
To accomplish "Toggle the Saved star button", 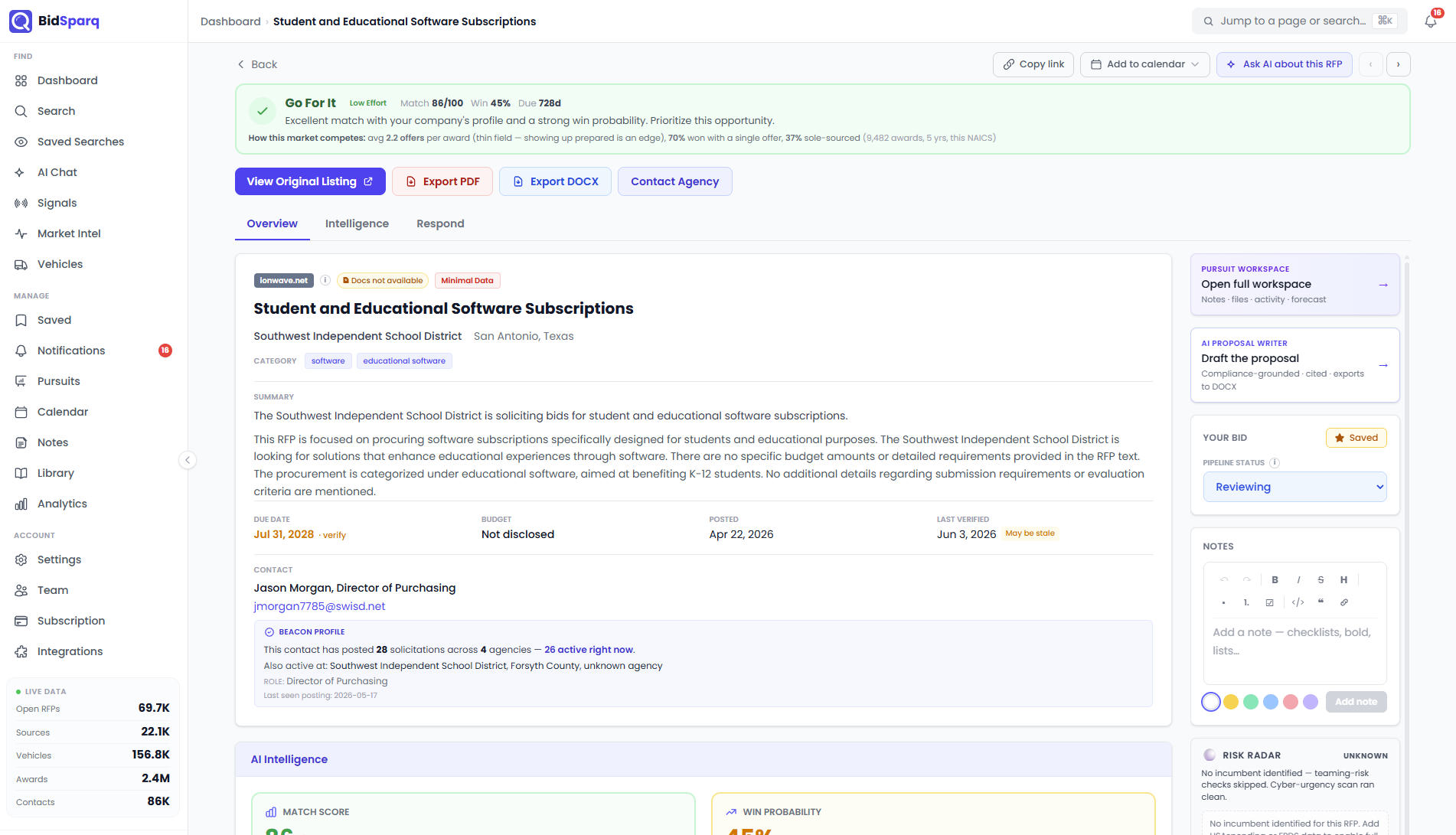I will pyautogui.click(x=1356, y=438).
